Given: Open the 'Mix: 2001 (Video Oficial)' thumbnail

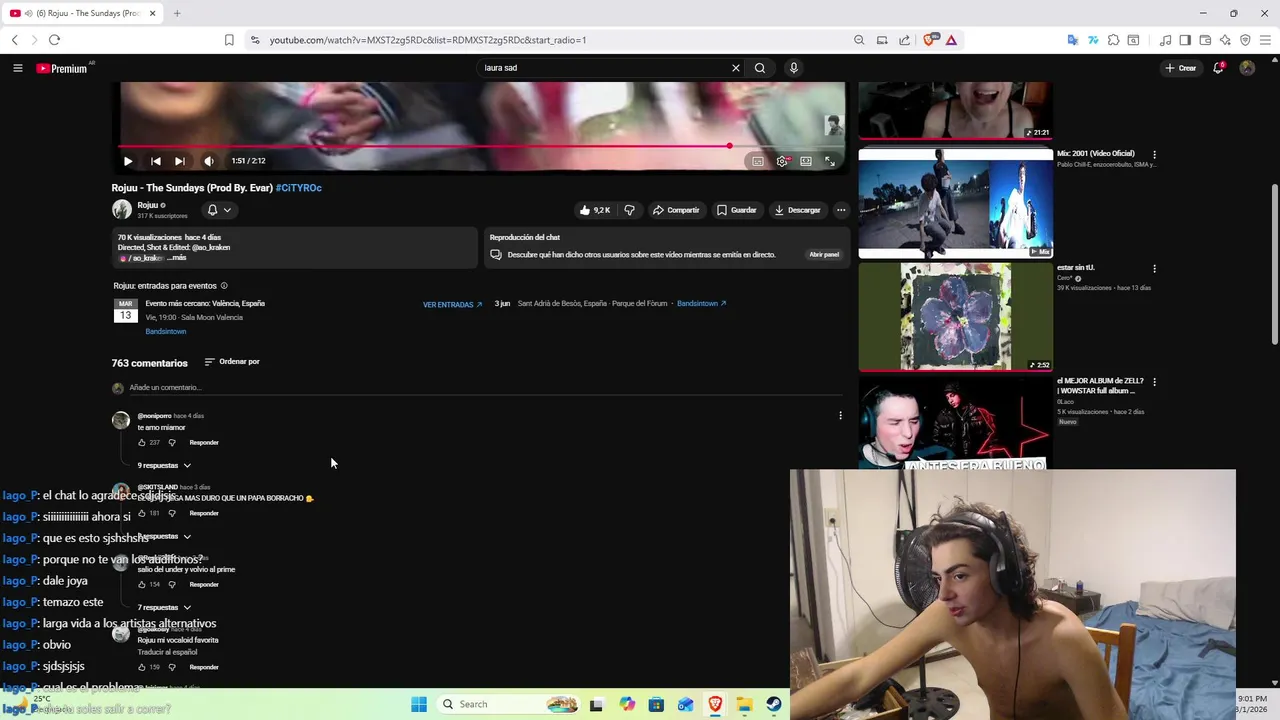Looking at the screenshot, I should [955, 203].
